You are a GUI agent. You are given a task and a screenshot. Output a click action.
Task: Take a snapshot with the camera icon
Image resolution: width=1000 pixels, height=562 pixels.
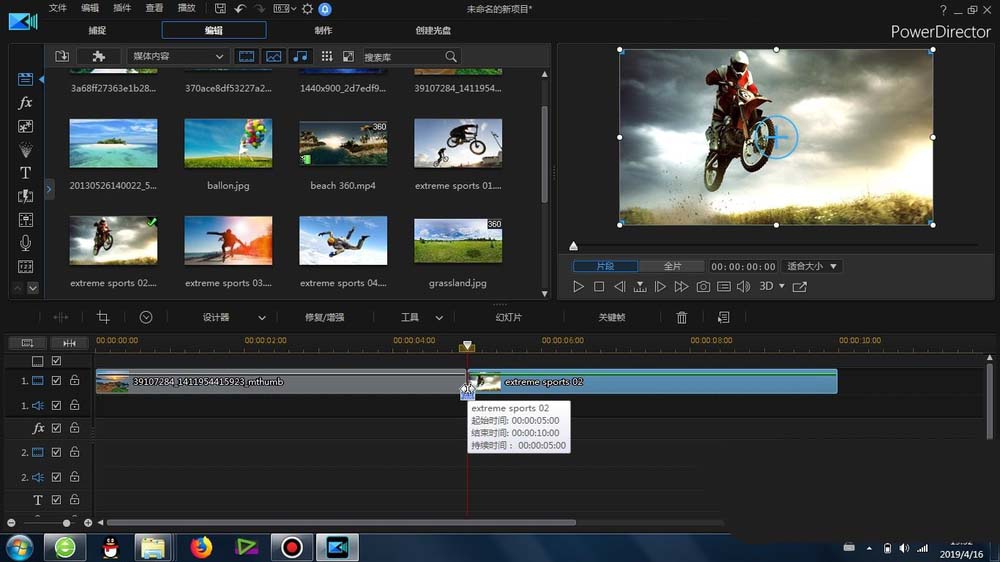(703, 287)
